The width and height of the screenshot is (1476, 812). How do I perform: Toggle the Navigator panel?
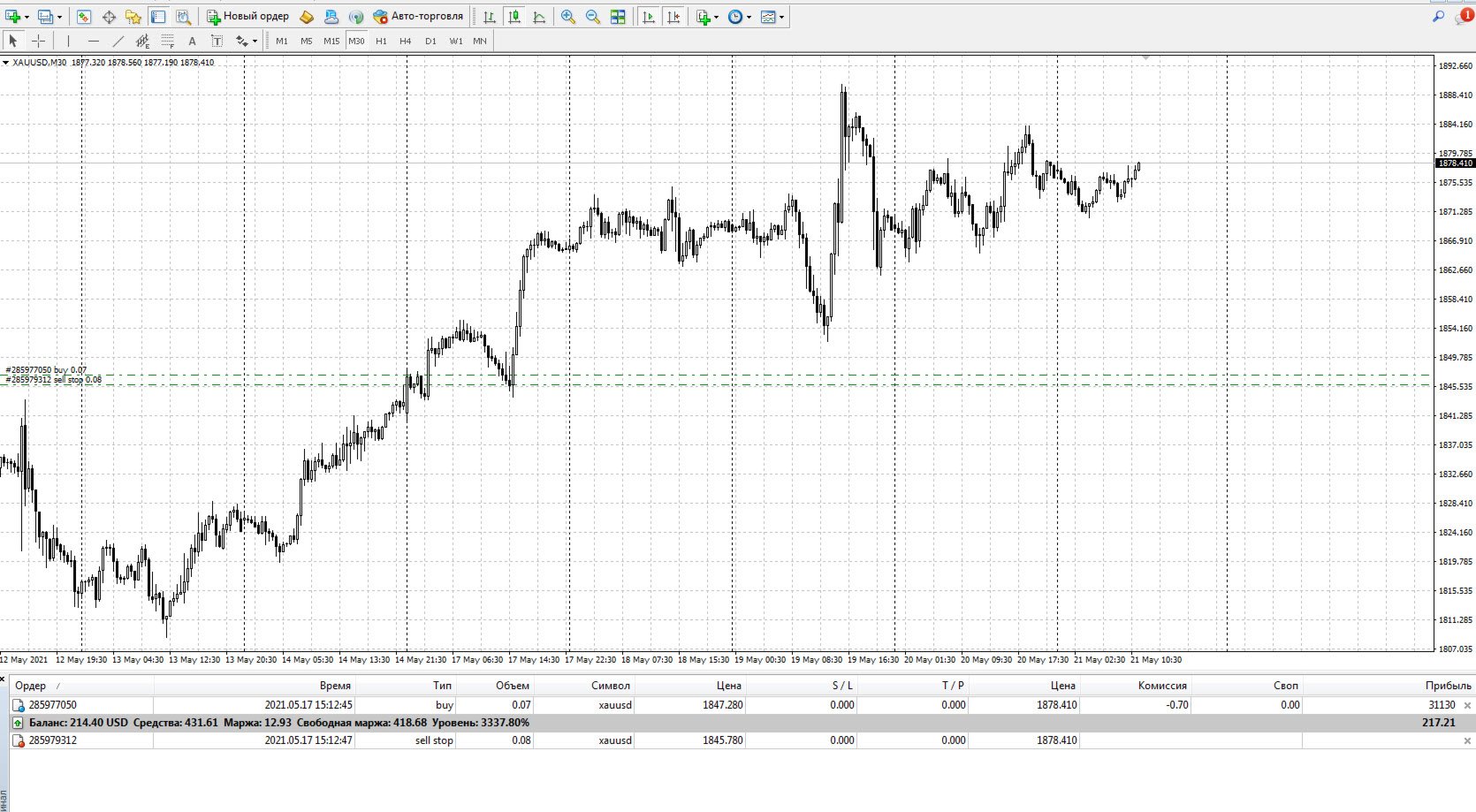pos(133,17)
